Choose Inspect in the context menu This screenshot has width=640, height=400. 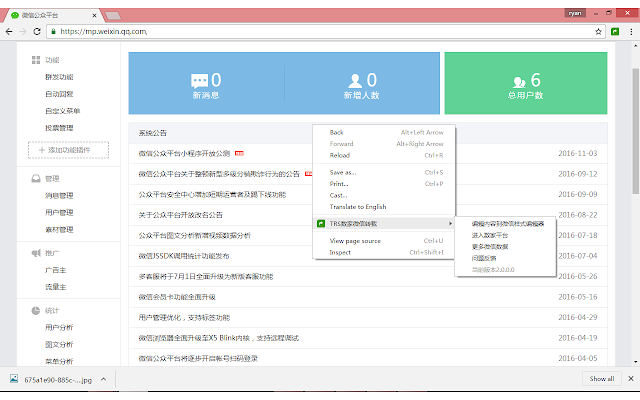point(340,252)
